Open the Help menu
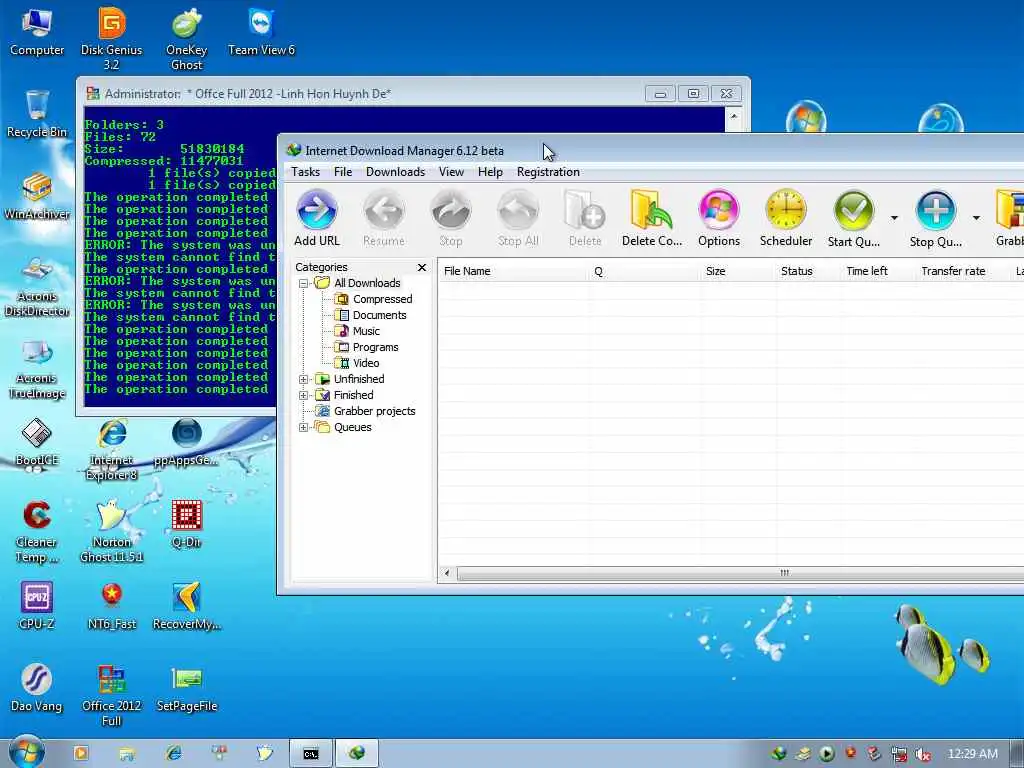Image resolution: width=1024 pixels, height=768 pixels. 490,172
